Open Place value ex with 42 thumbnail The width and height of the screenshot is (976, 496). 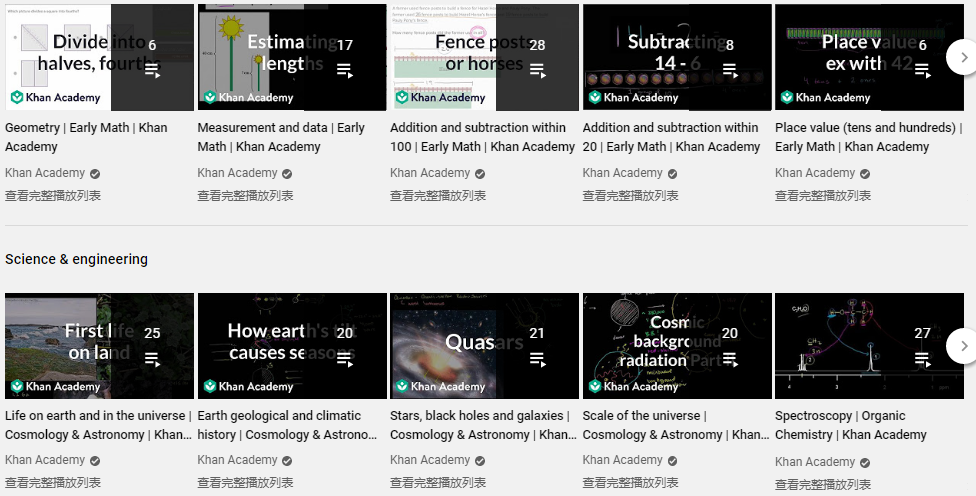pyautogui.click(x=869, y=57)
